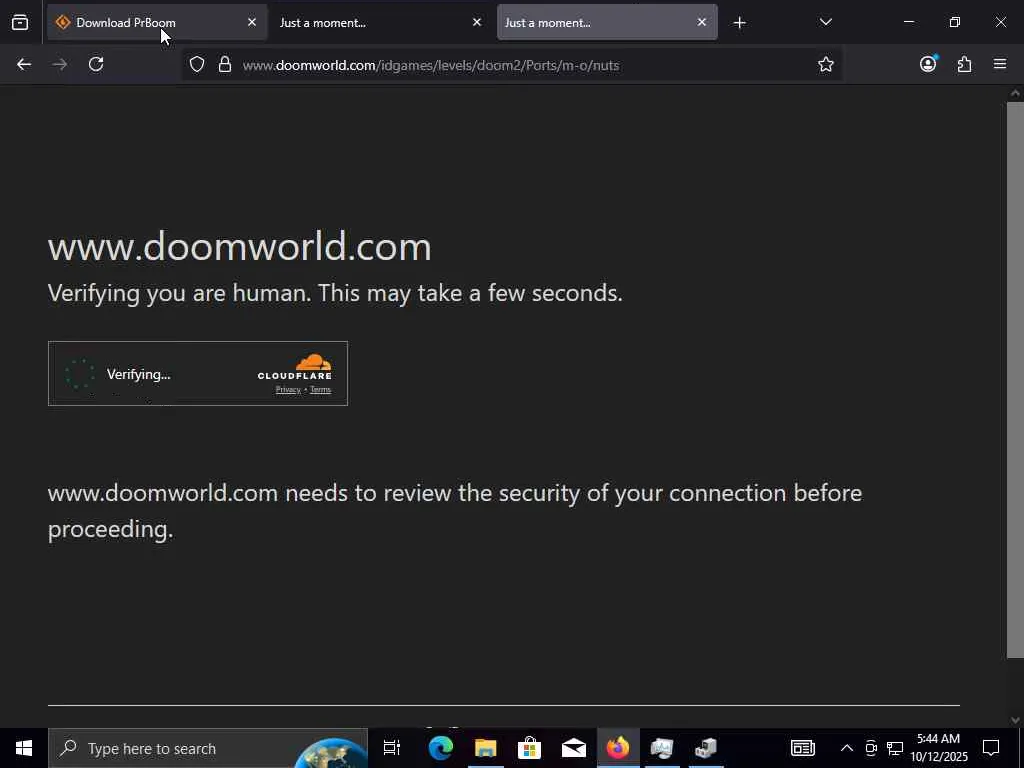Viewport: 1024px width, 768px height.
Task: Bookmark this page with the star
Action: point(825,64)
